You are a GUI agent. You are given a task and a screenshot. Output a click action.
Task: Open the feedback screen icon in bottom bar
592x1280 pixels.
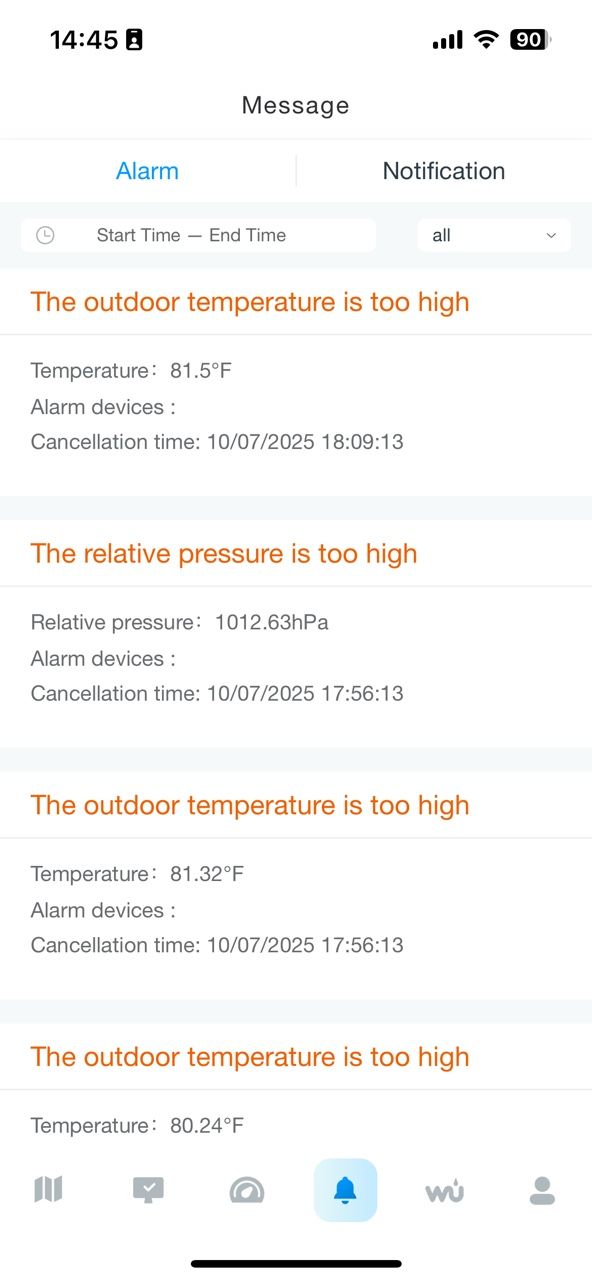148,1189
